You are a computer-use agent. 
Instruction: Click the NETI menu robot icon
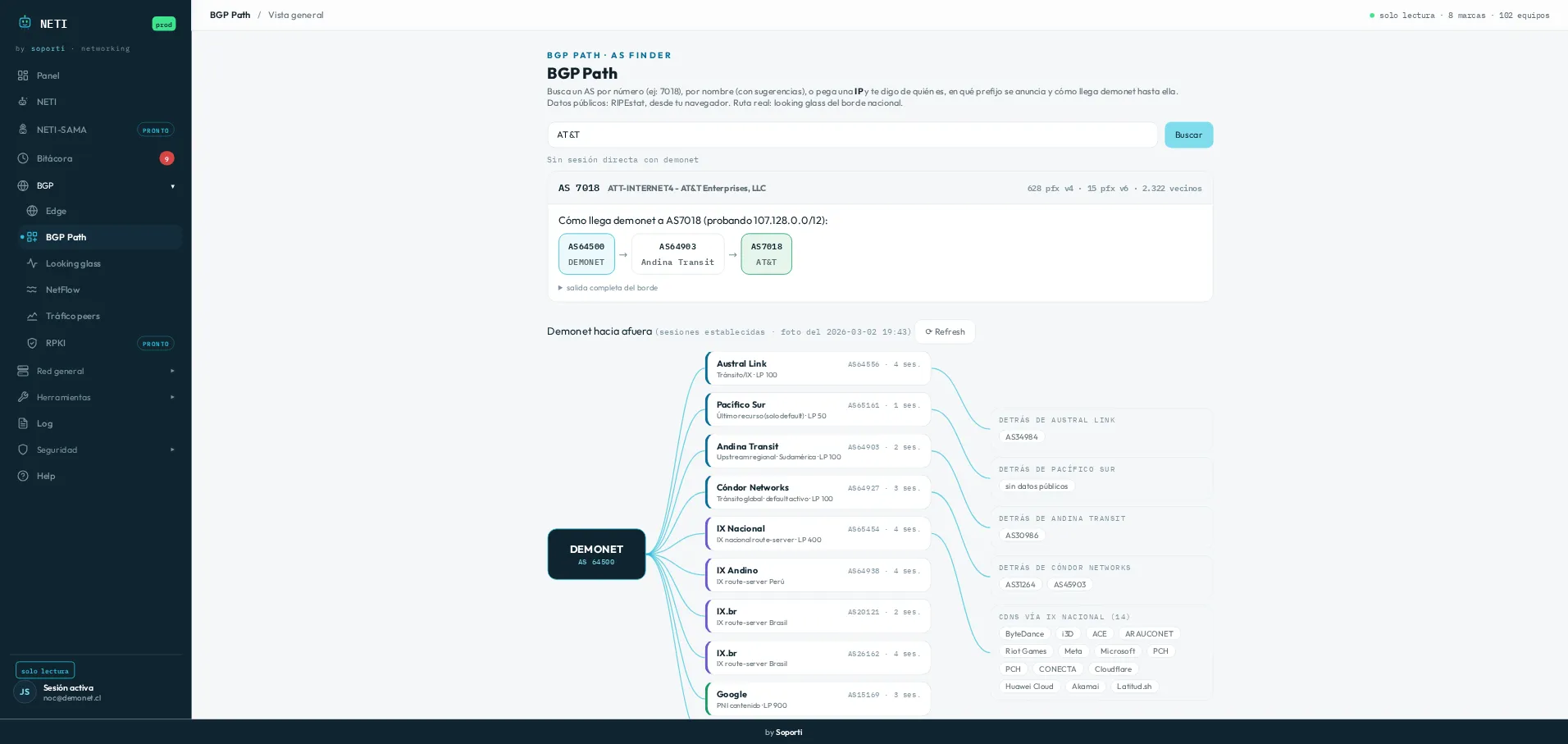pos(23,102)
